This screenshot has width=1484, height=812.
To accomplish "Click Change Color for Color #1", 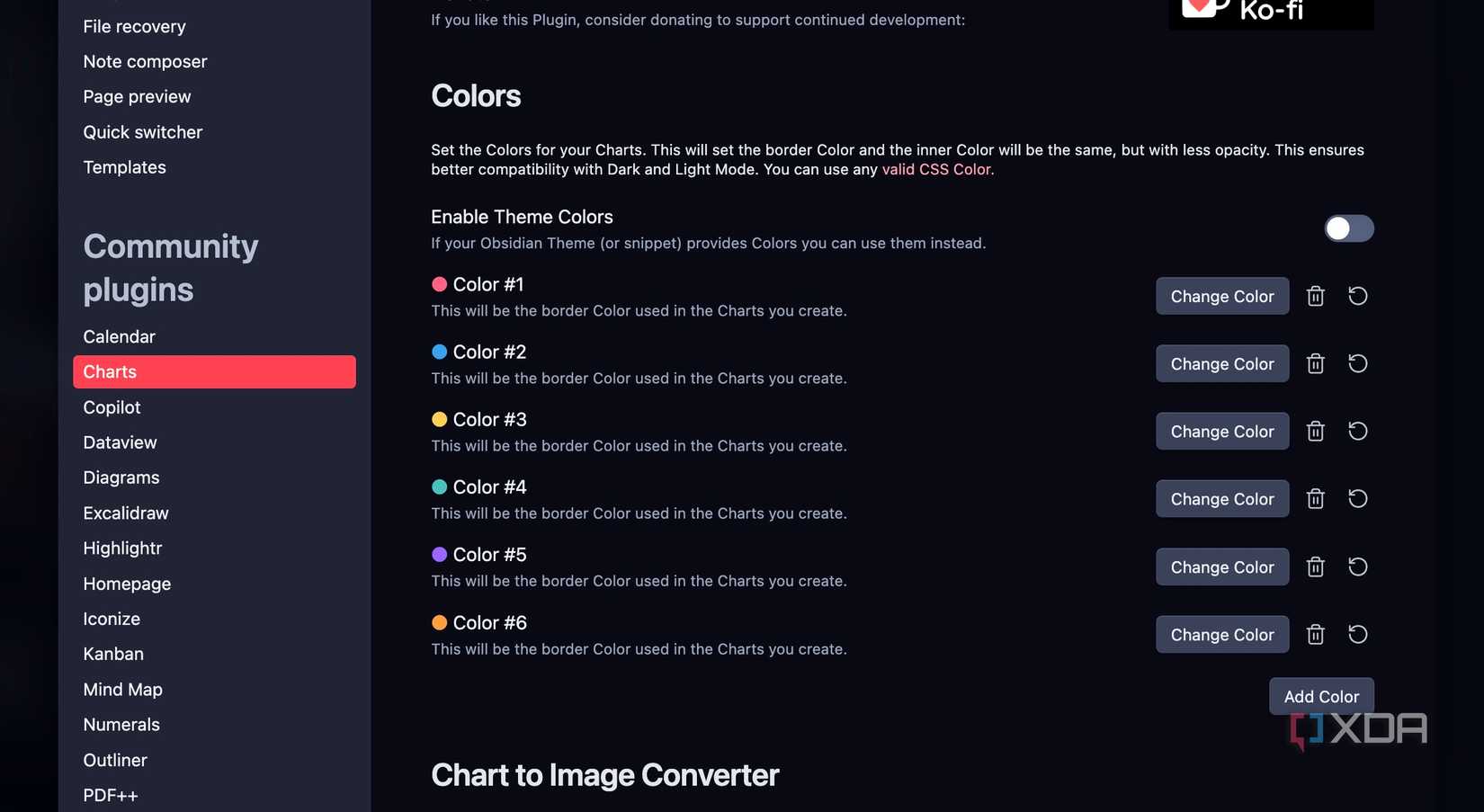I will pos(1221,295).
